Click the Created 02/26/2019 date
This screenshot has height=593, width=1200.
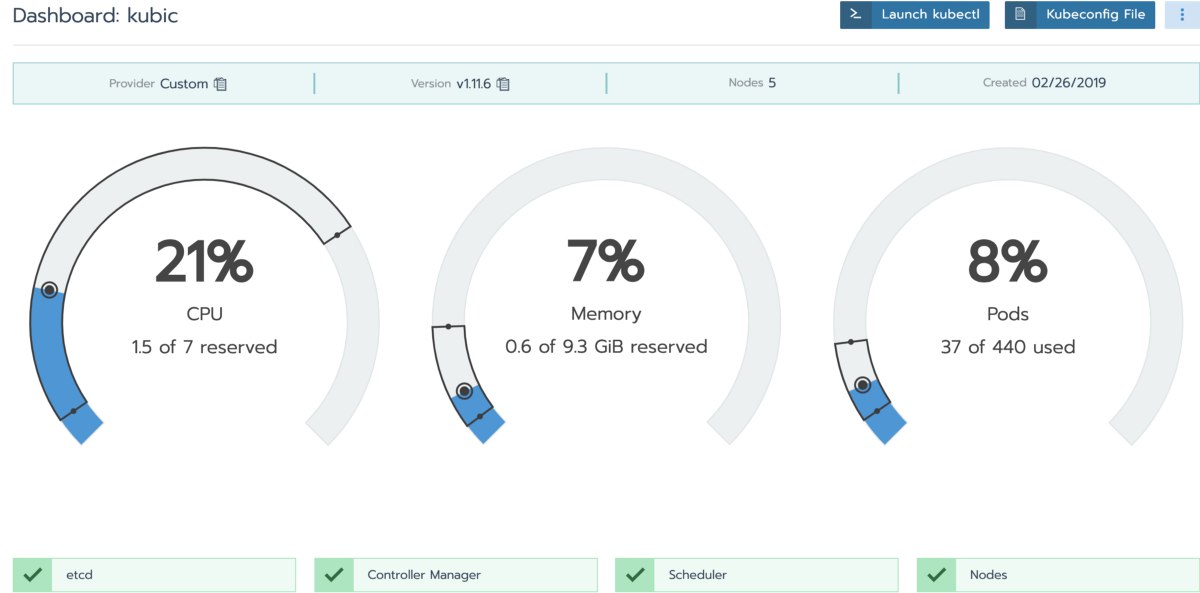pos(1044,83)
